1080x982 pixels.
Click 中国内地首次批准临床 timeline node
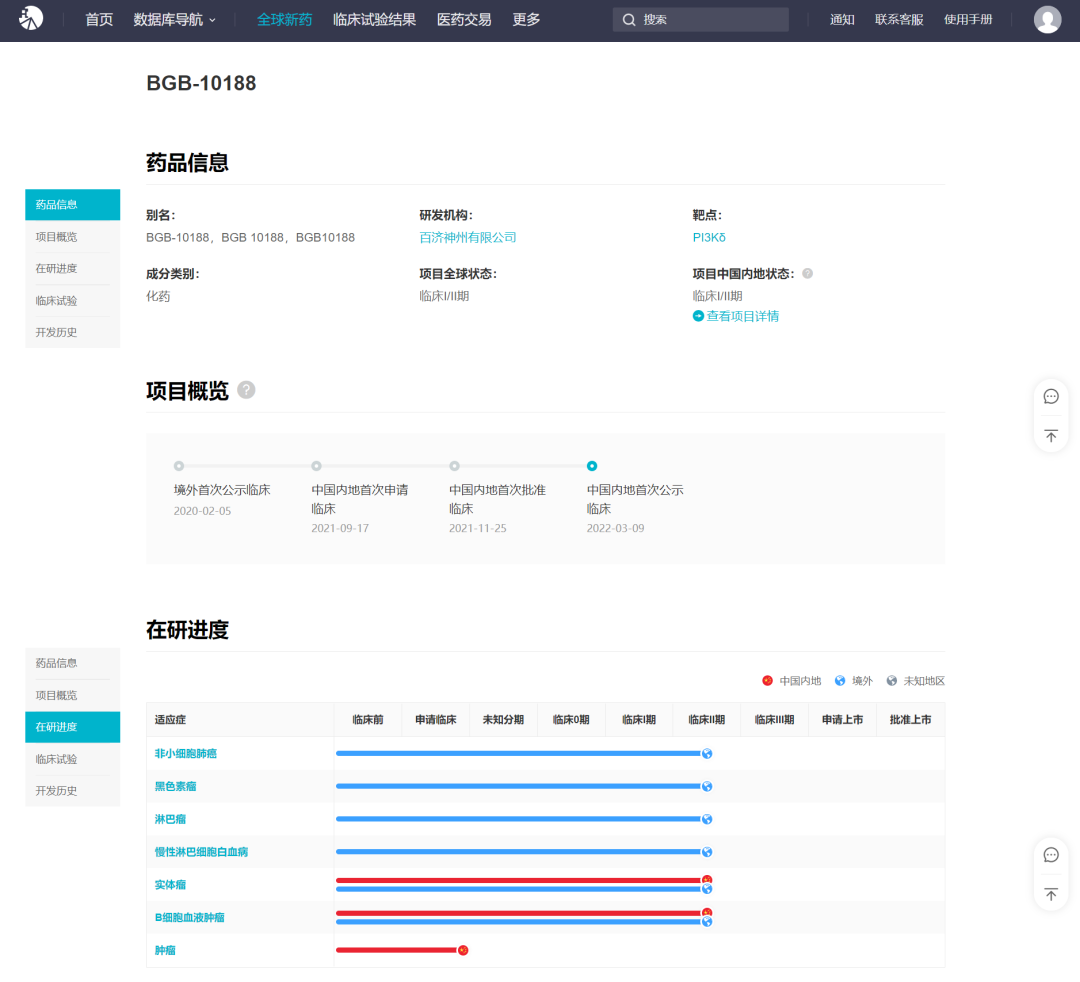click(x=454, y=466)
